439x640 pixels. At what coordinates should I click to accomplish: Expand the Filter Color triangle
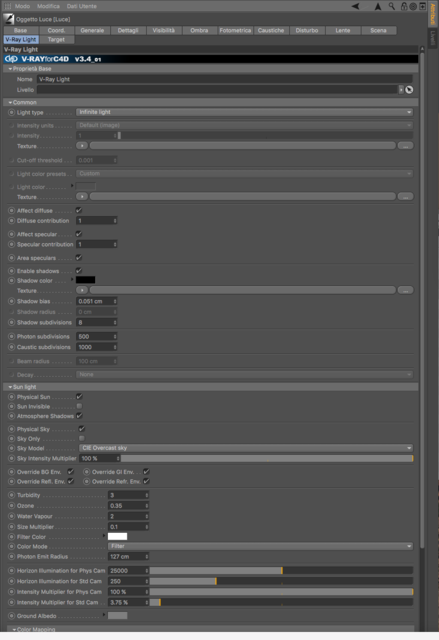[104, 536]
